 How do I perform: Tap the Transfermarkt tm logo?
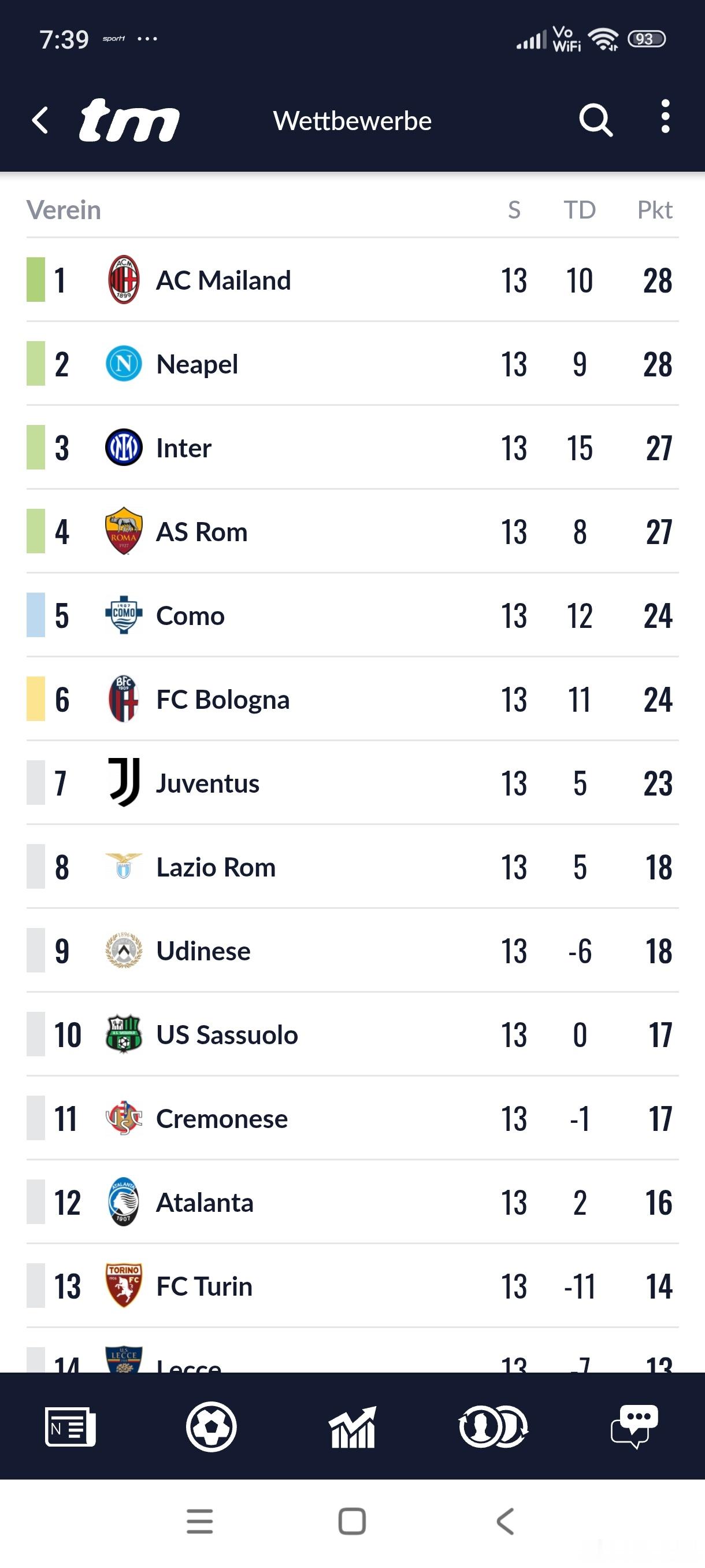pyautogui.click(x=129, y=120)
